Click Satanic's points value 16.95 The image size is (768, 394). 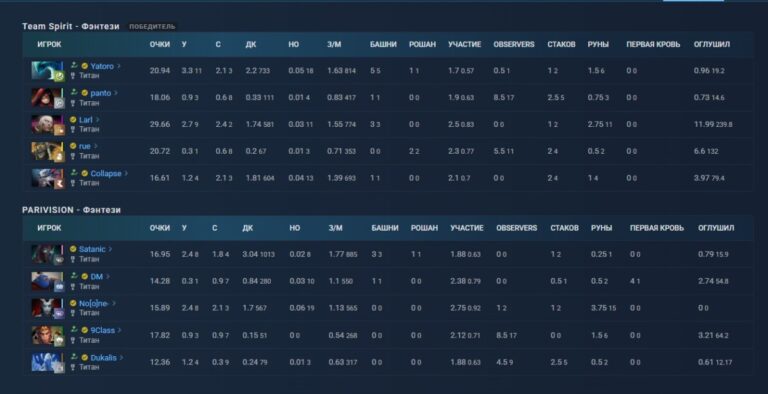click(x=160, y=254)
